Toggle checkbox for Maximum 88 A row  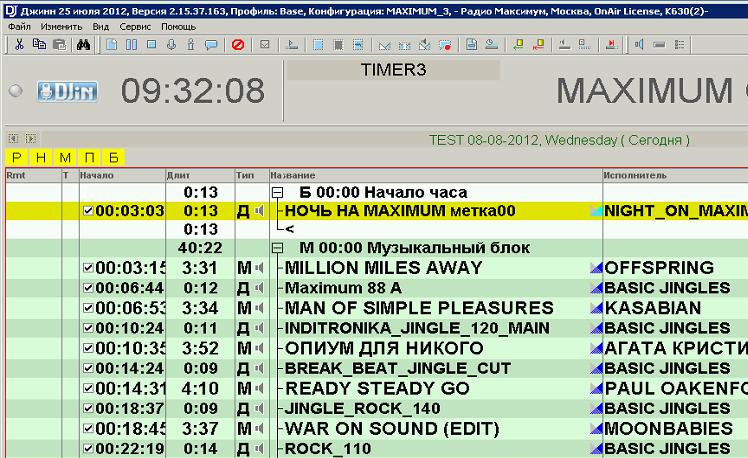click(x=88, y=288)
